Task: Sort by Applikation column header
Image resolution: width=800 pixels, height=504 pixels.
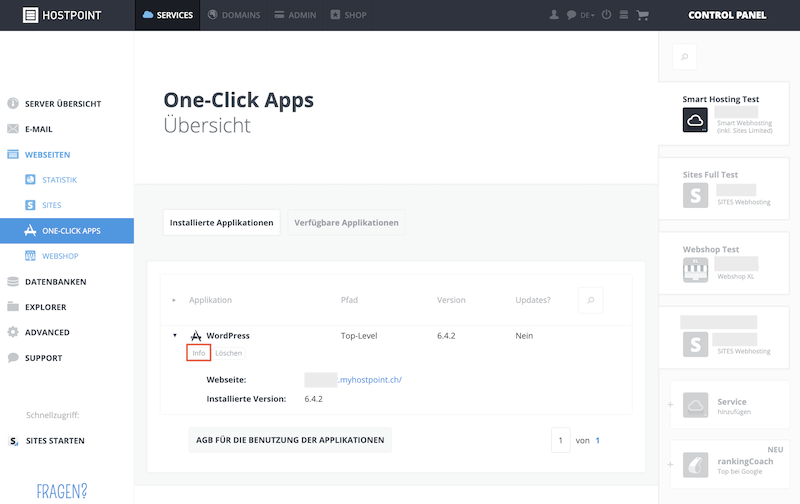Action: (x=210, y=300)
